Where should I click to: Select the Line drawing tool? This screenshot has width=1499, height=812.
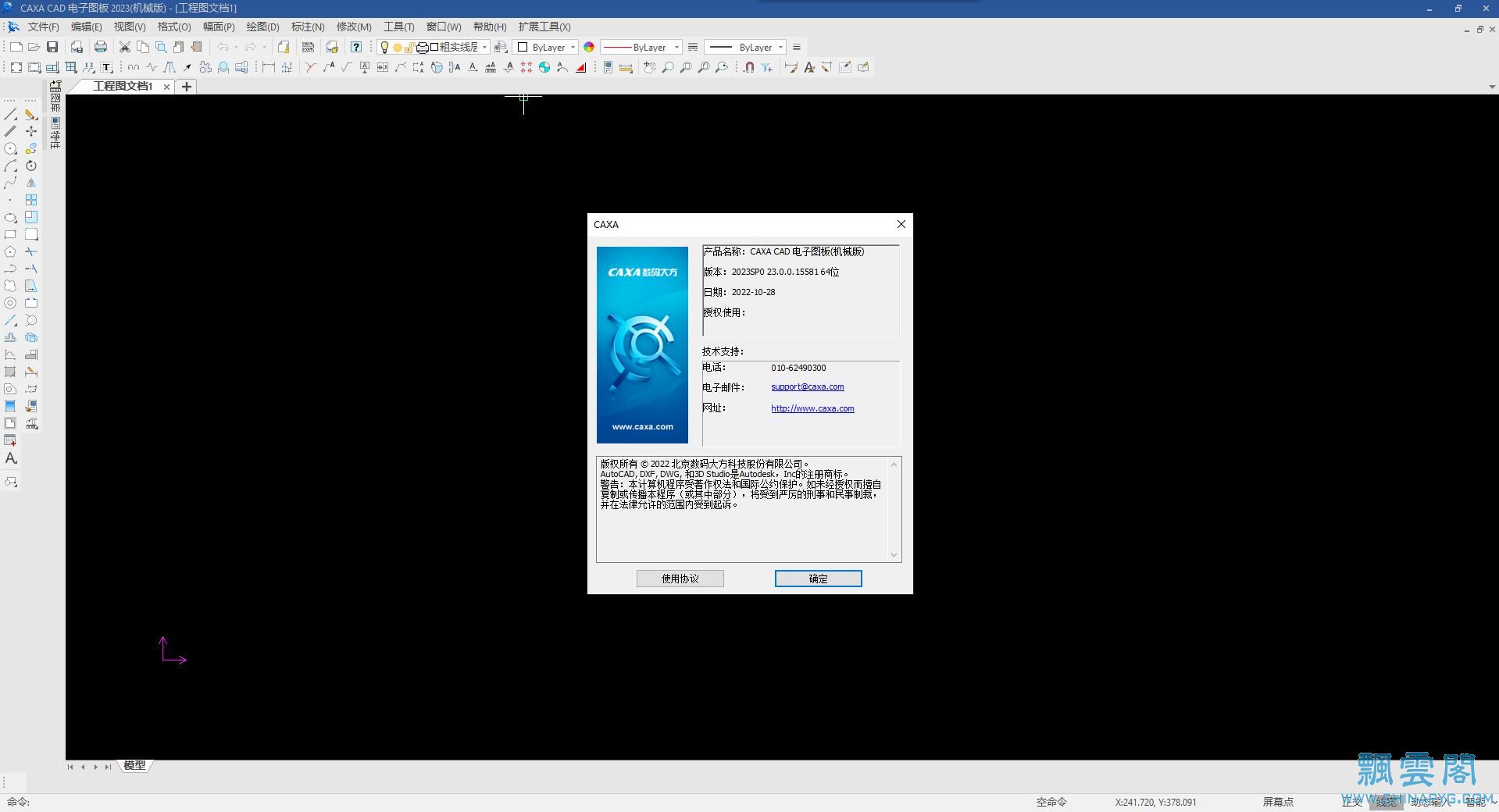[11, 115]
